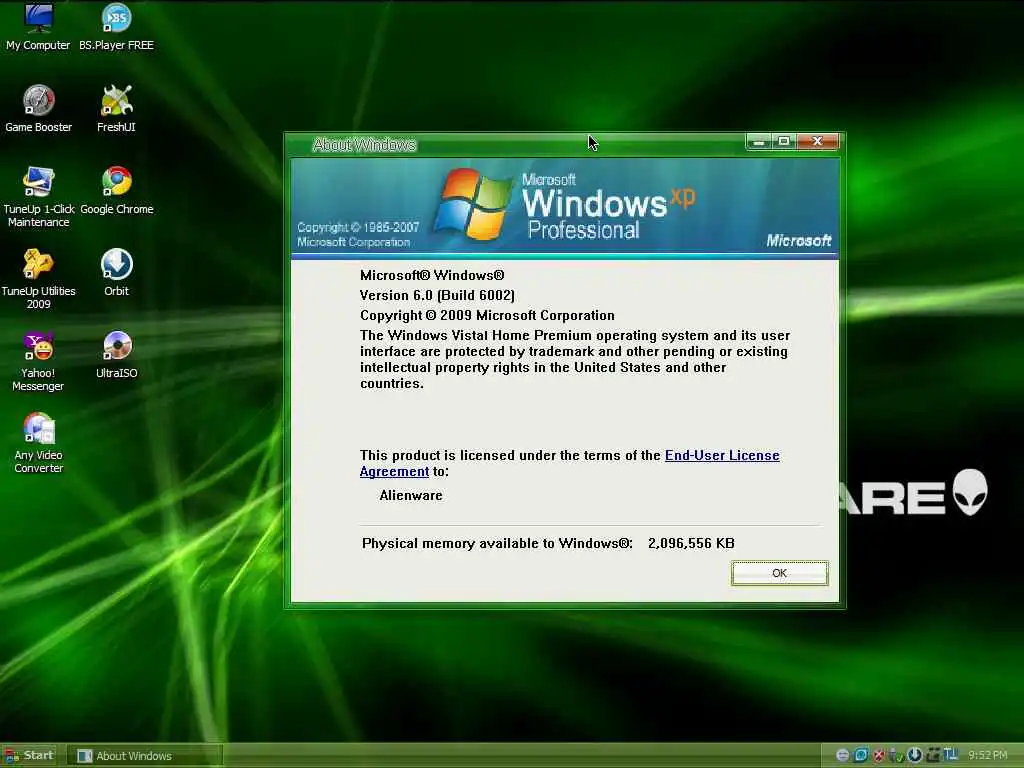The width and height of the screenshot is (1024, 768).
Task: Maximize the About Windows dialog
Action: 784,141
